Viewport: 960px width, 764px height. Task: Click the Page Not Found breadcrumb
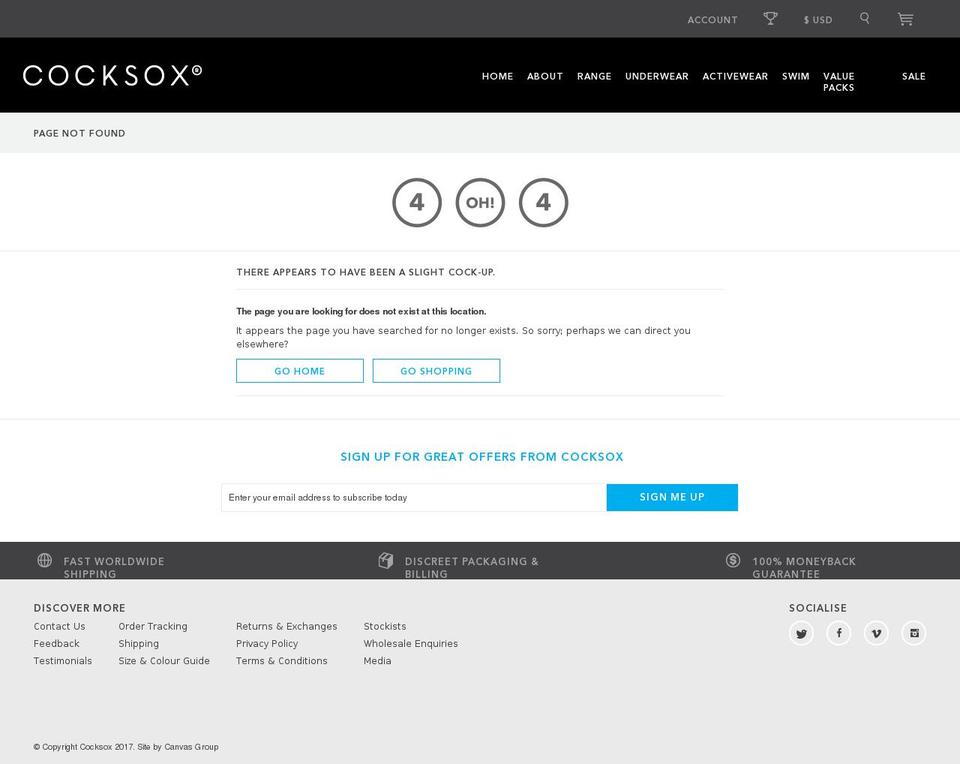79,133
